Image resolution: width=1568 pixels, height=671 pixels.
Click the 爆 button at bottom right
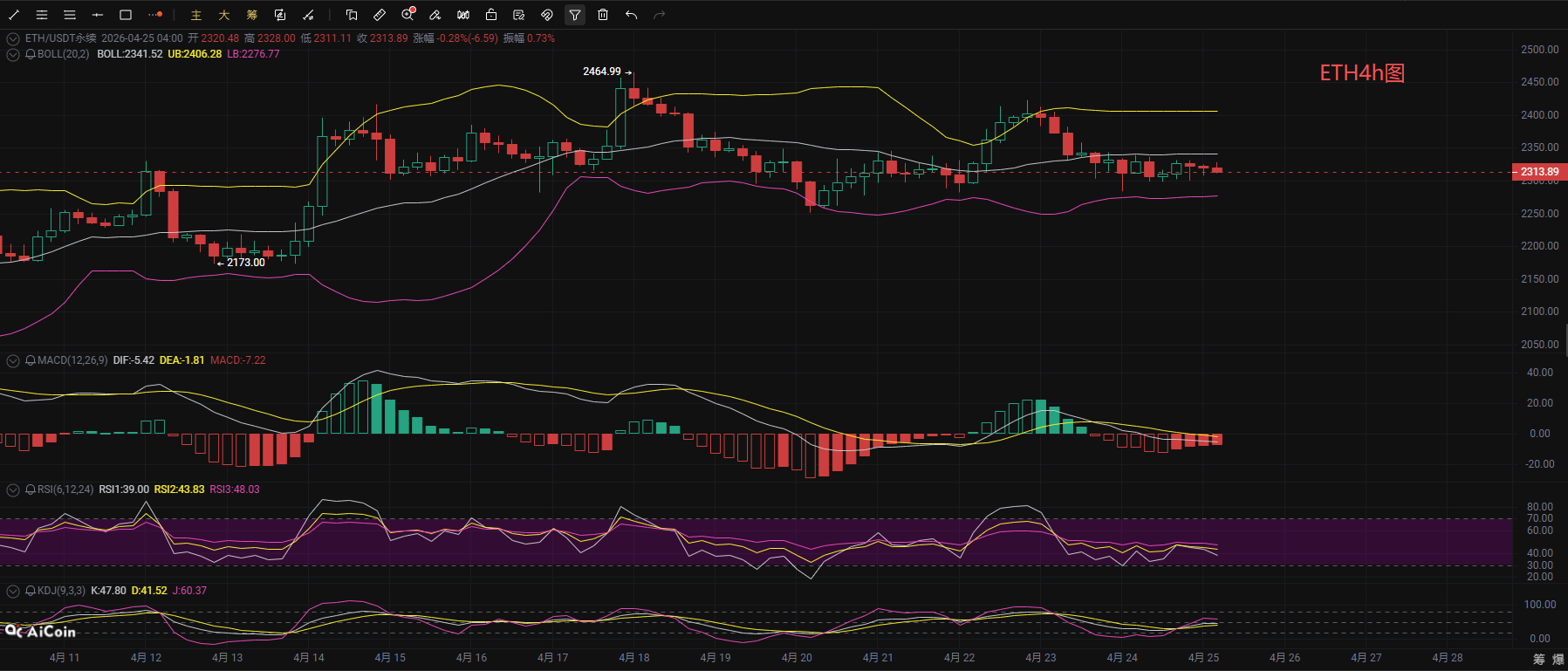coord(1558,659)
